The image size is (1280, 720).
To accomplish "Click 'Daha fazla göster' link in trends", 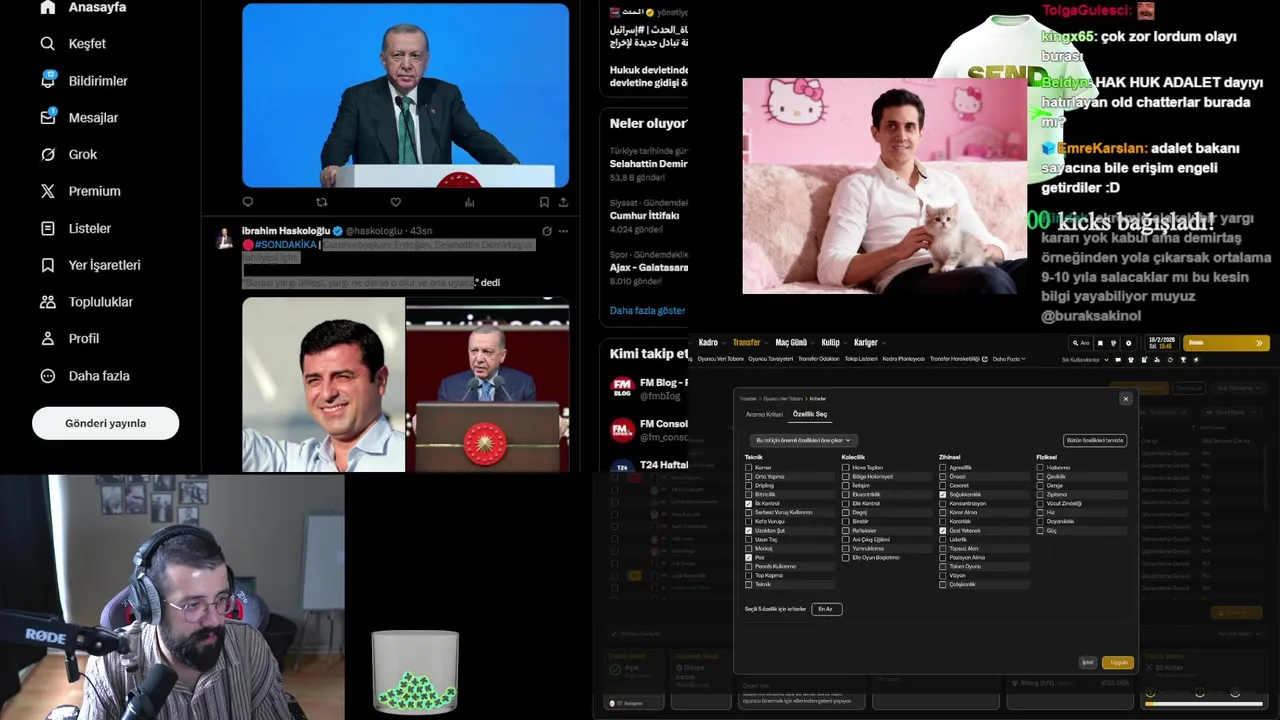I will (647, 310).
